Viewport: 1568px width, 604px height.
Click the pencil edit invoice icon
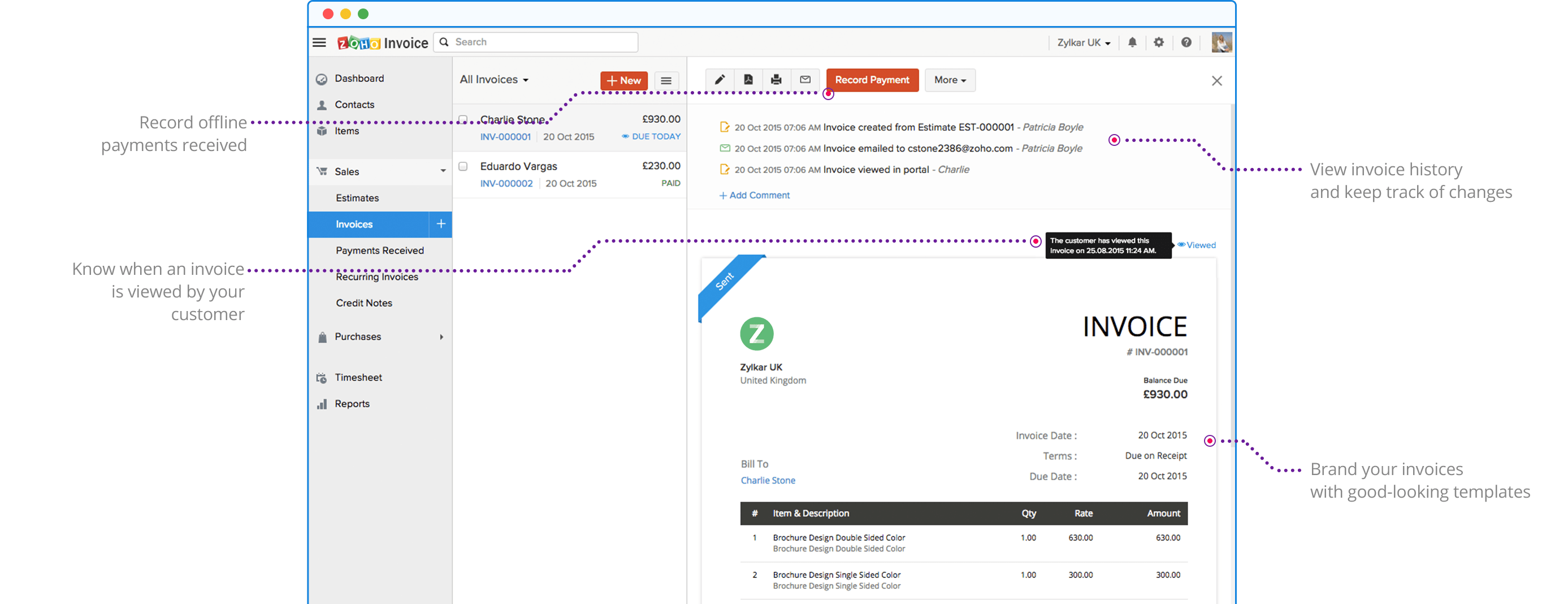pos(720,80)
